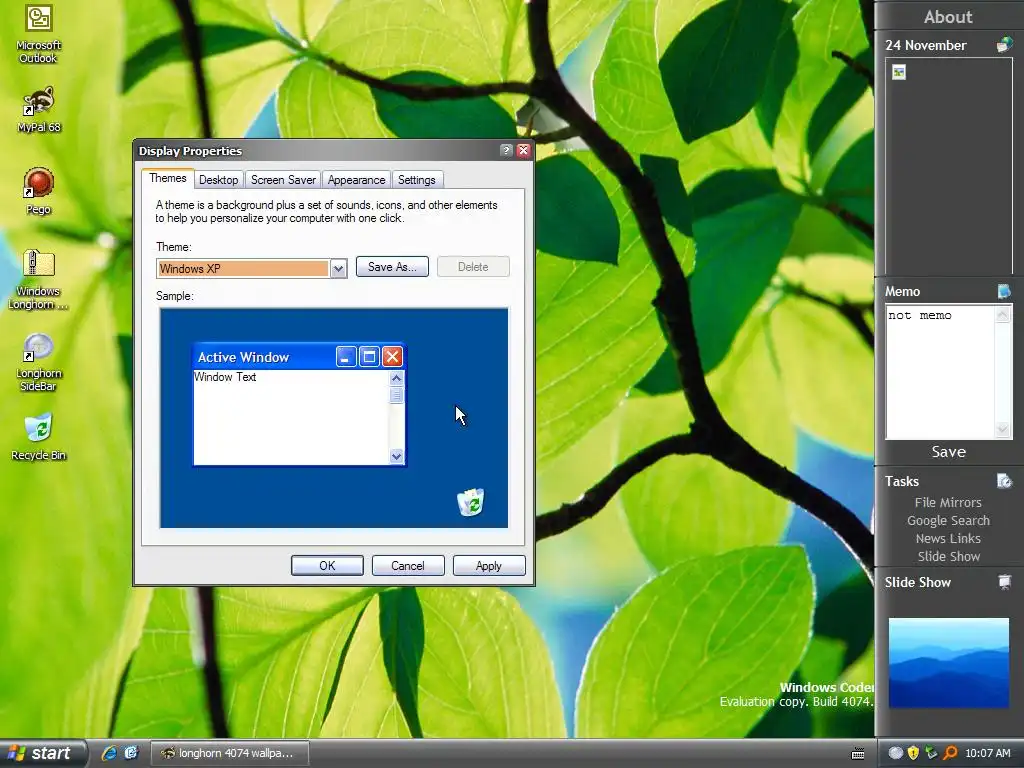Click the gray round system tray icon

coord(896,753)
